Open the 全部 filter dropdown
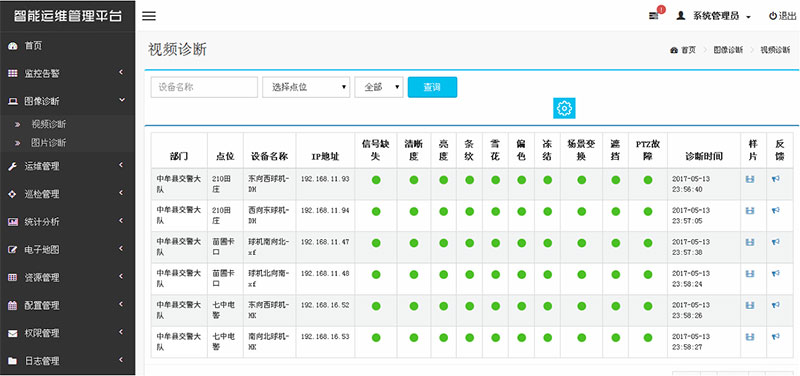This screenshot has height=376, width=800. point(379,87)
